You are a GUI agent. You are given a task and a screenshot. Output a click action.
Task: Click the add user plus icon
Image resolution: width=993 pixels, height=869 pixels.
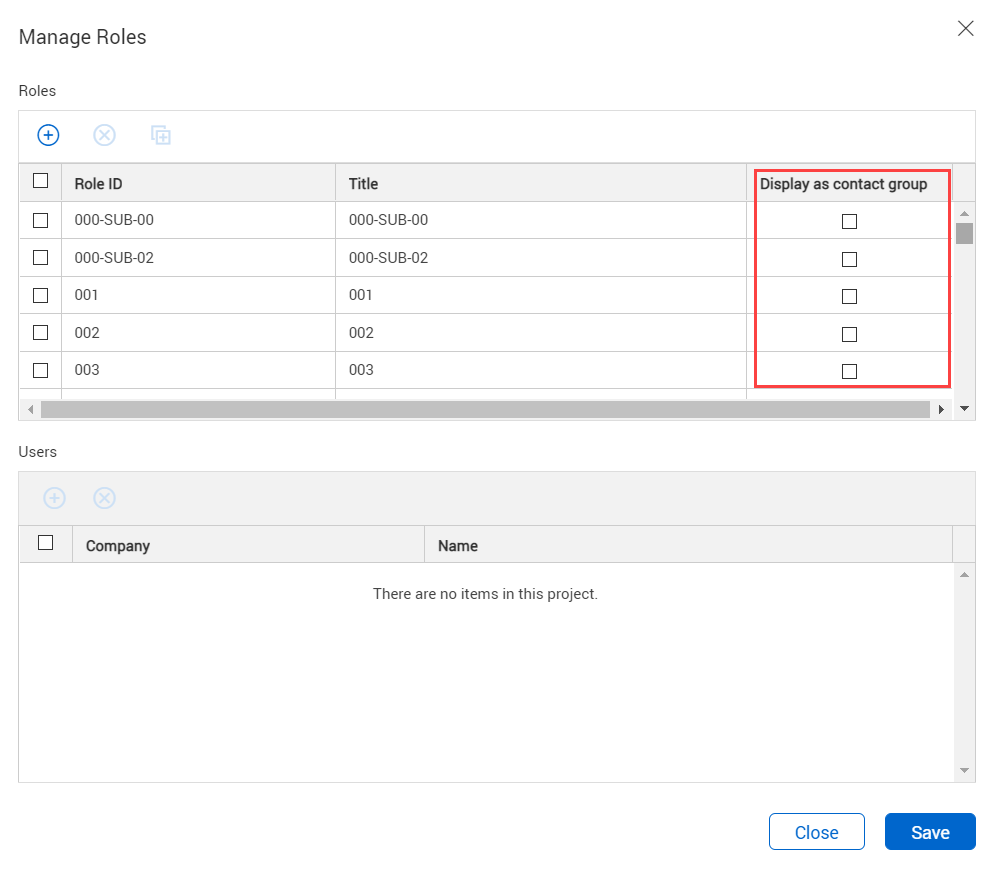pyautogui.click(x=54, y=498)
